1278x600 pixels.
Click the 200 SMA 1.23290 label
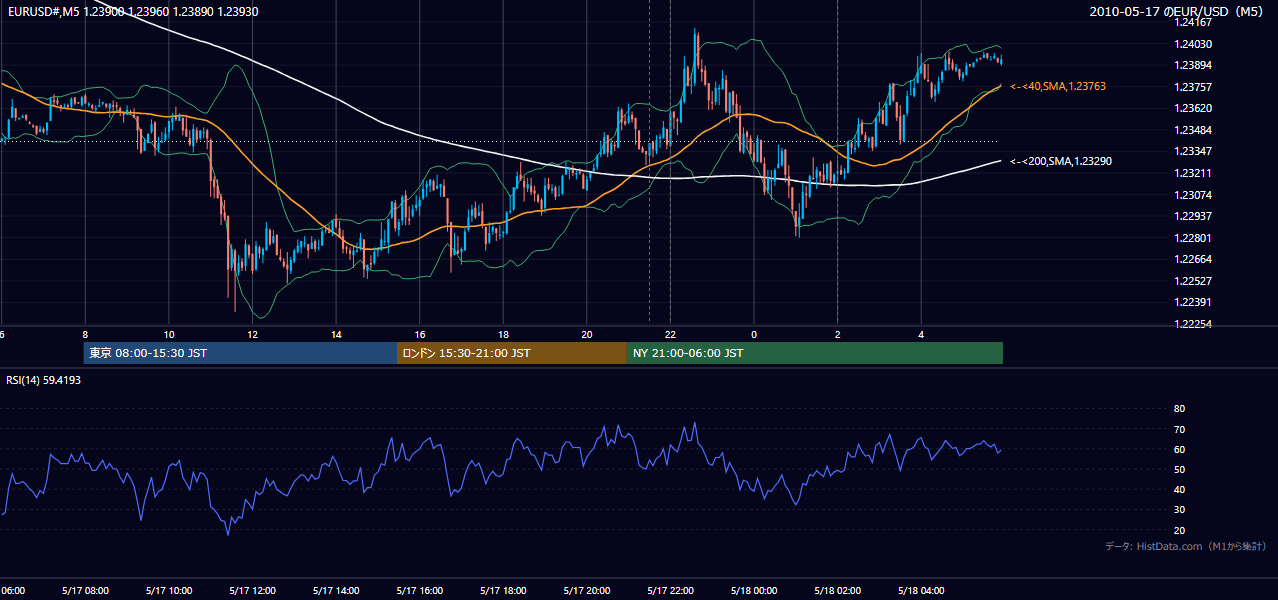(x=1061, y=161)
